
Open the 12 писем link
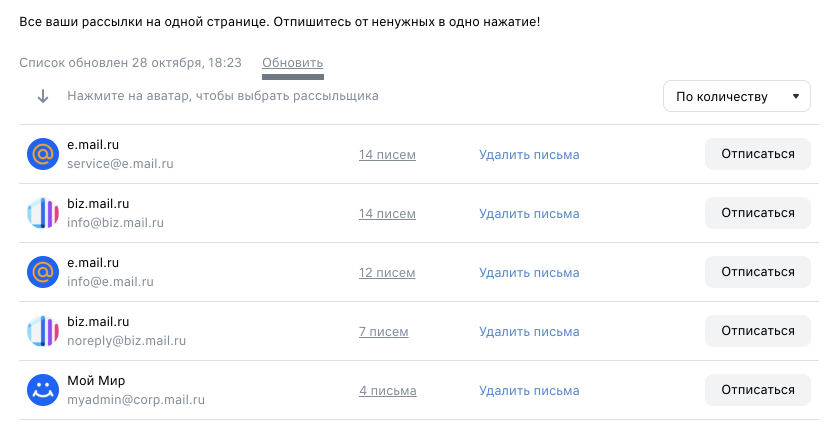point(387,272)
